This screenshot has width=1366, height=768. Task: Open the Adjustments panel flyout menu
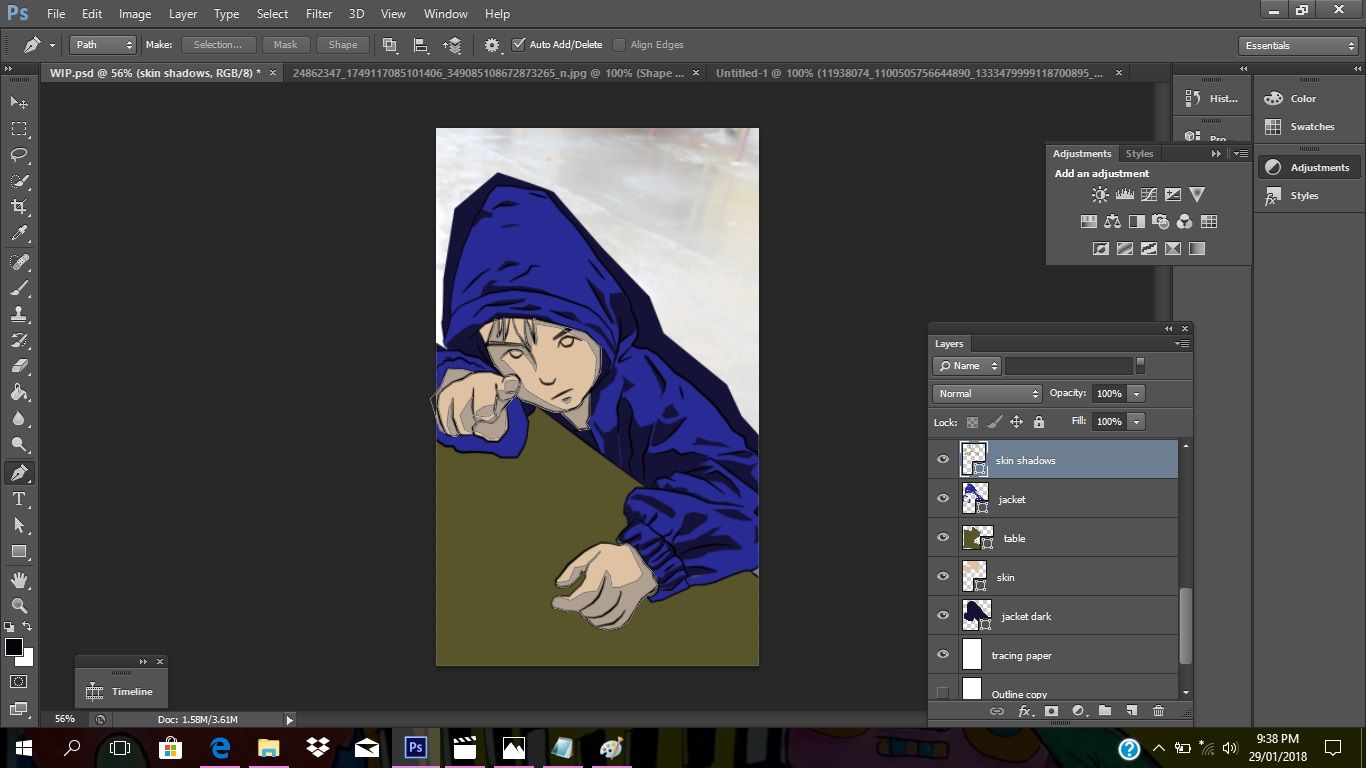[x=1240, y=154]
